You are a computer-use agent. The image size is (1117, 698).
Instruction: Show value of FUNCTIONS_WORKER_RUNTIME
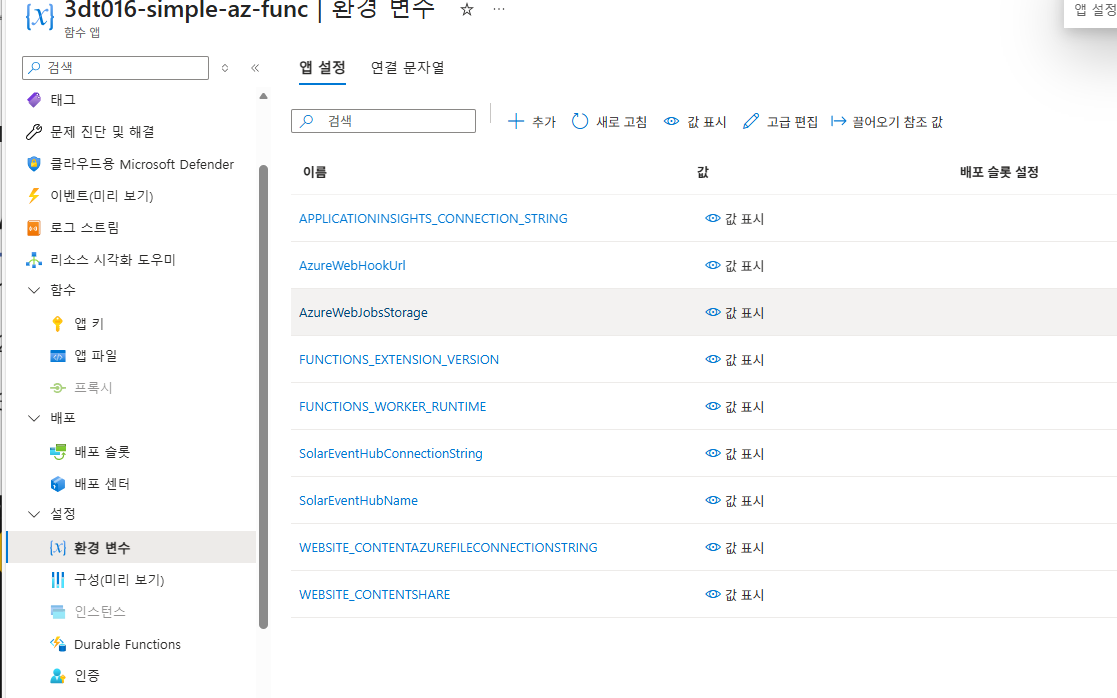coord(734,407)
